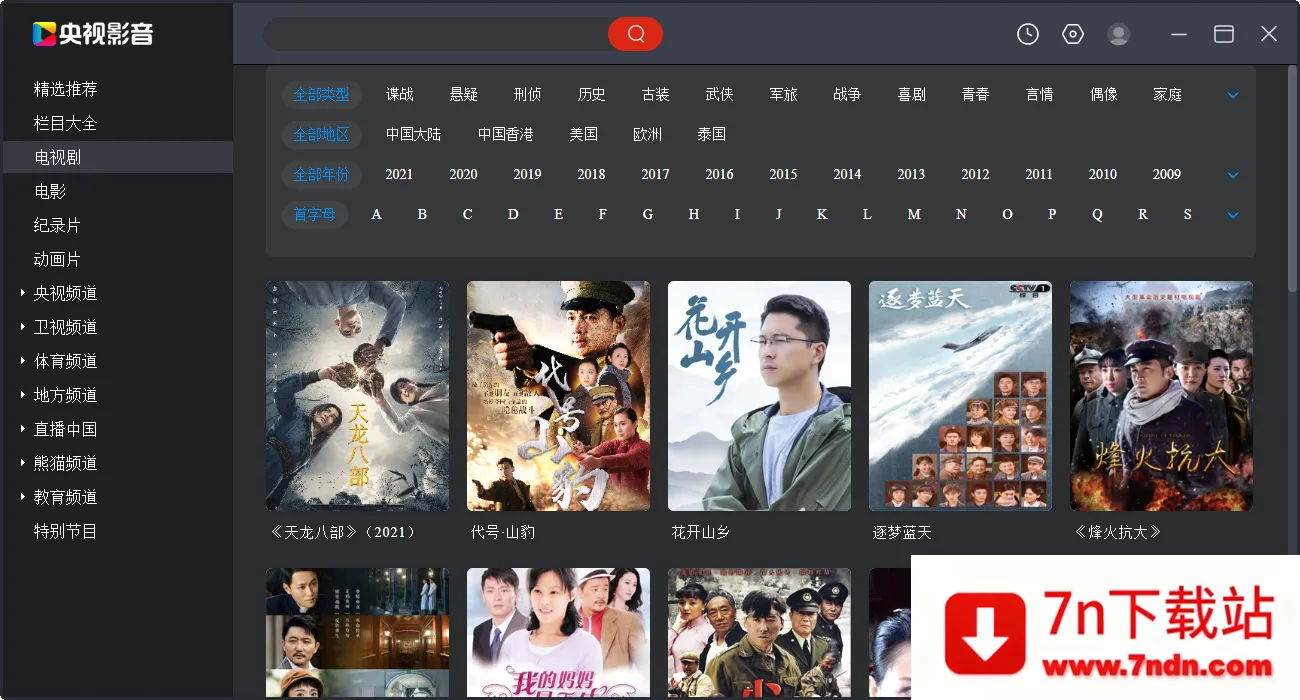Select the 全部年份 filter
Screen dimensions: 1300x700
click(321, 174)
